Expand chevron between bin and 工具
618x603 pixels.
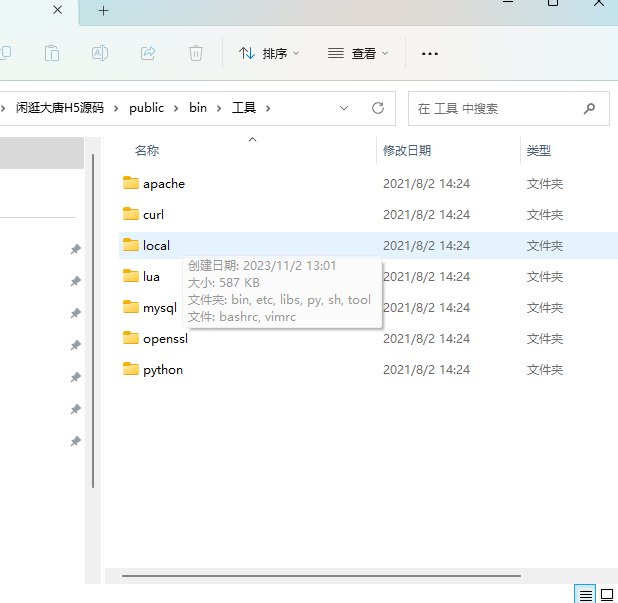pyautogui.click(x=219, y=108)
